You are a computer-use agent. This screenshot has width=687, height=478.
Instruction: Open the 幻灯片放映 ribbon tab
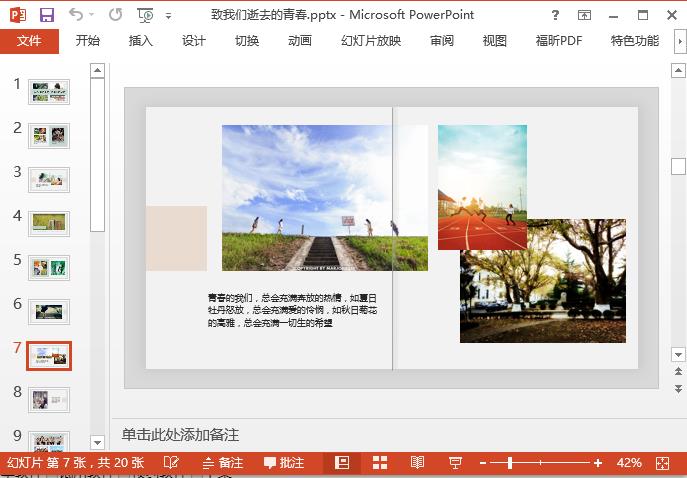pos(371,41)
